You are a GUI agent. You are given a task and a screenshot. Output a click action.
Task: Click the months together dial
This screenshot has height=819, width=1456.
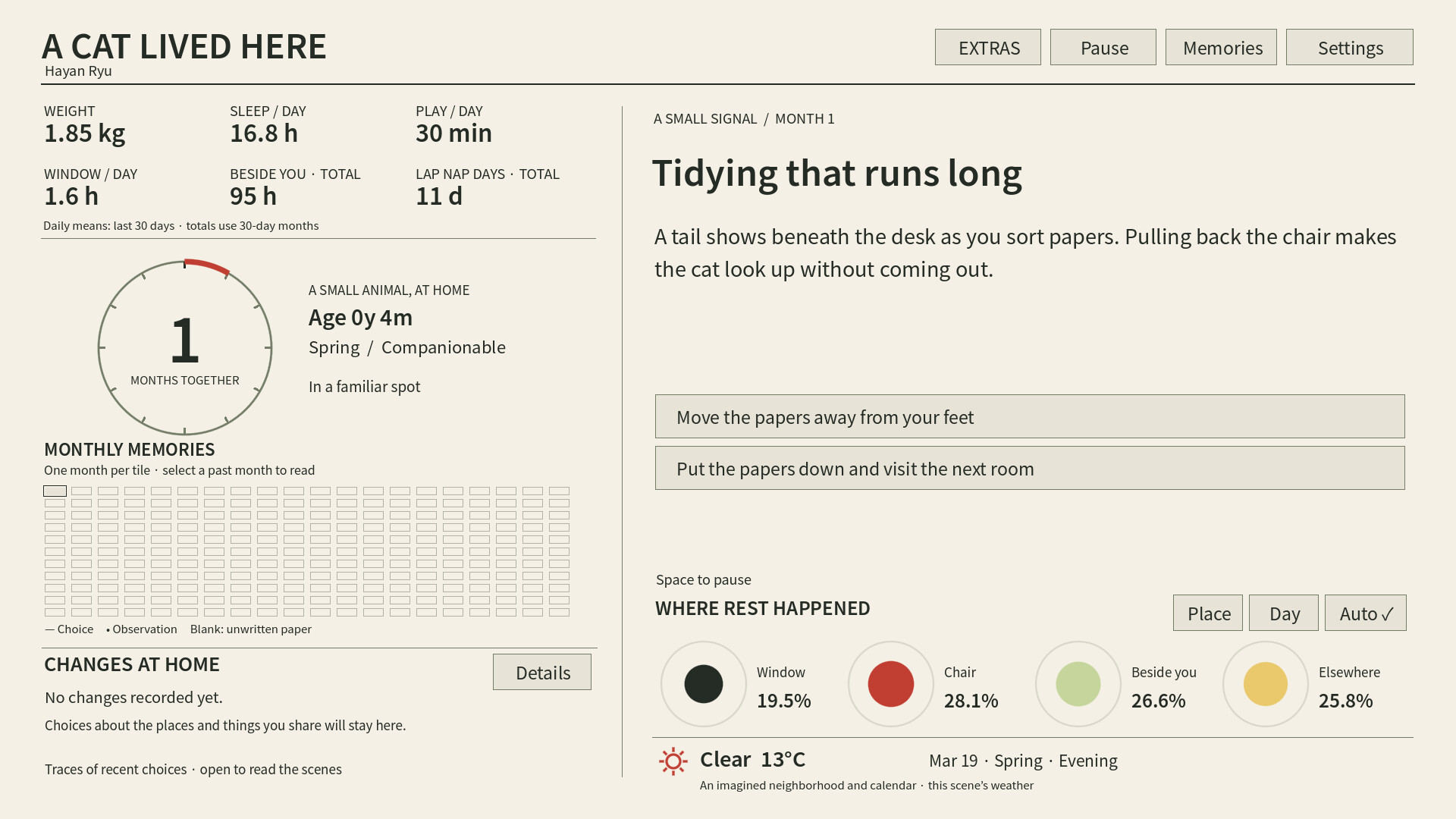pyautogui.click(x=185, y=348)
